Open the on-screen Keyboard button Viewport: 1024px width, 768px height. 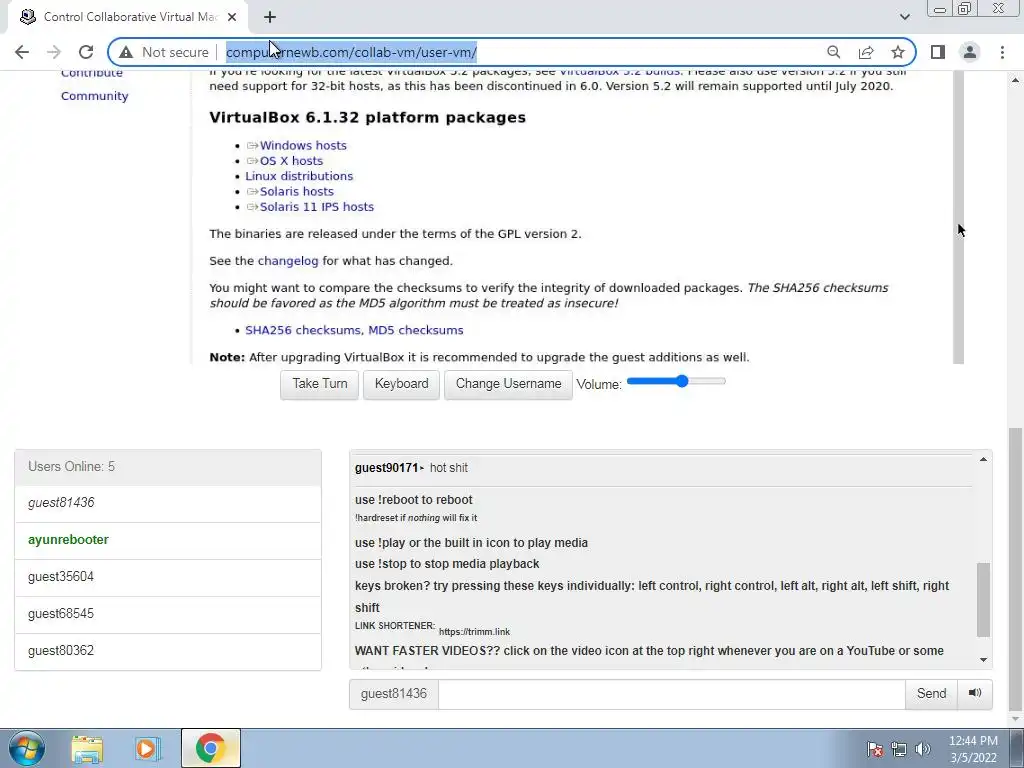[401, 385]
